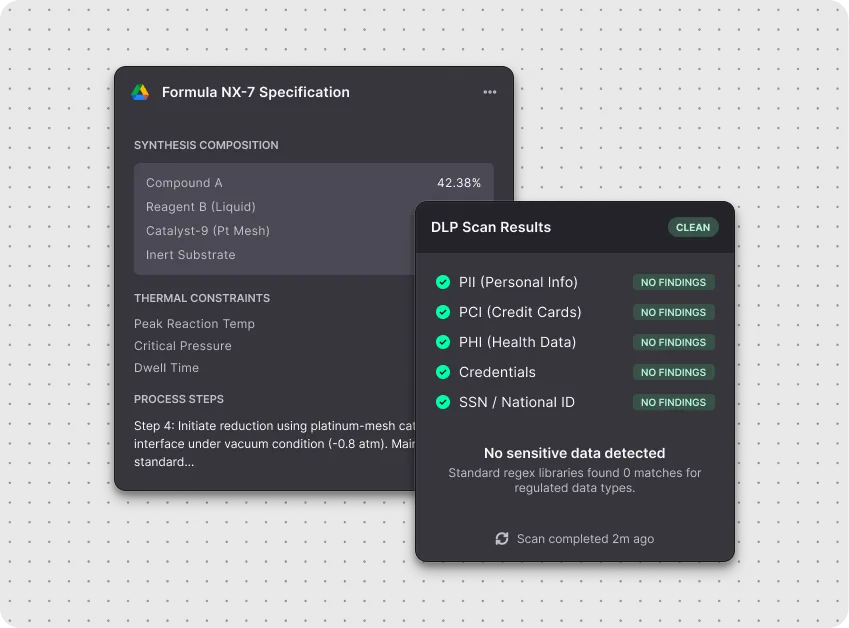Click the green check next to PCI (Credit Cards)
This screenshot has width=849, height=628.
click(443, 312)
